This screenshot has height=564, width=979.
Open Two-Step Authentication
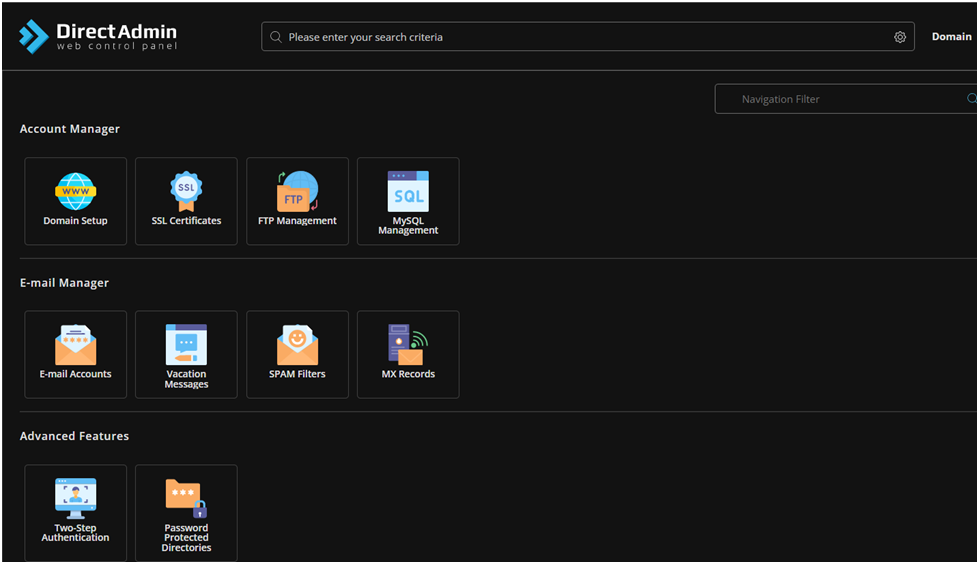click(x=76, y=513)
